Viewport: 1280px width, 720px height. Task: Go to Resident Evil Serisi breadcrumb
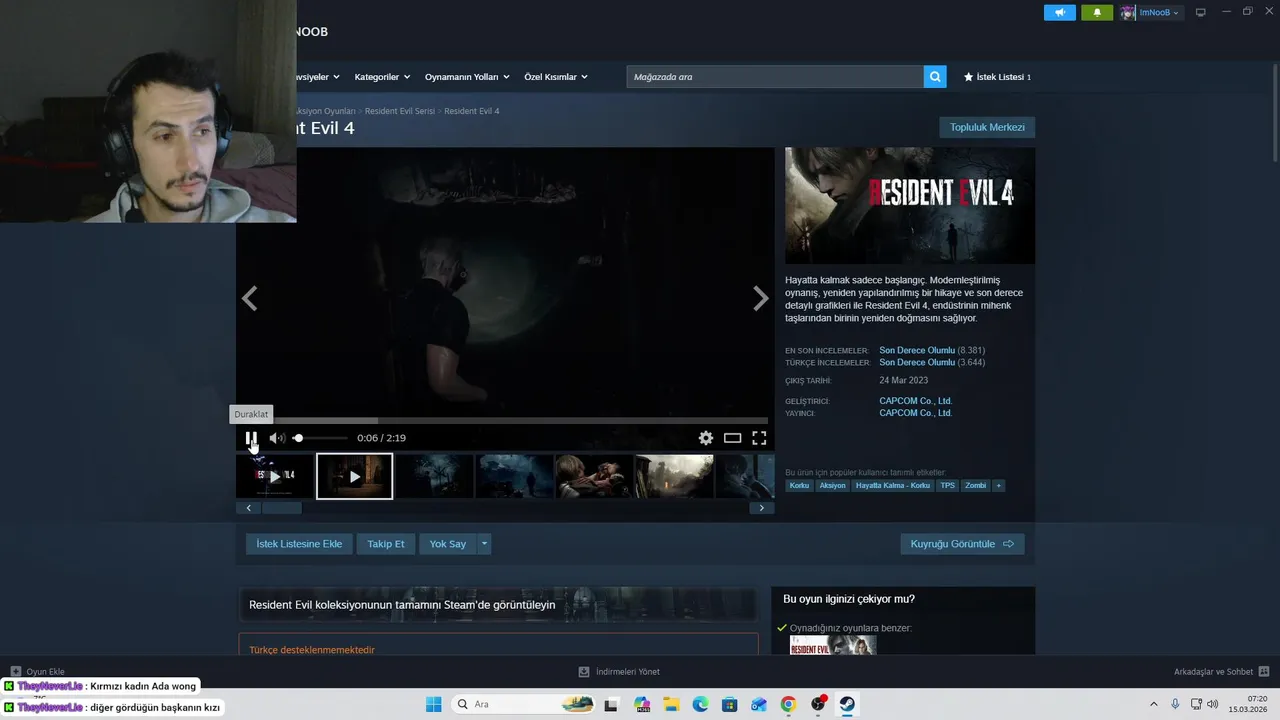(x=399, y=111)
